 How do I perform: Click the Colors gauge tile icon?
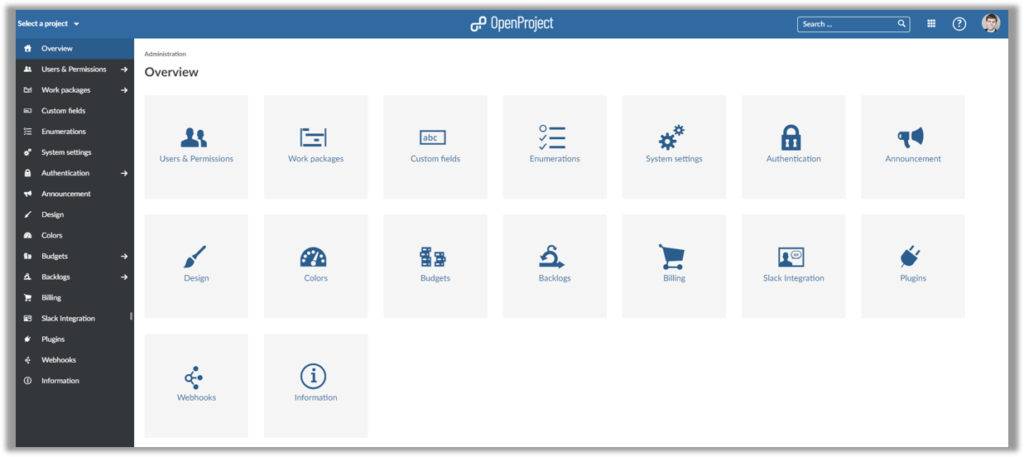click(315, 257)
